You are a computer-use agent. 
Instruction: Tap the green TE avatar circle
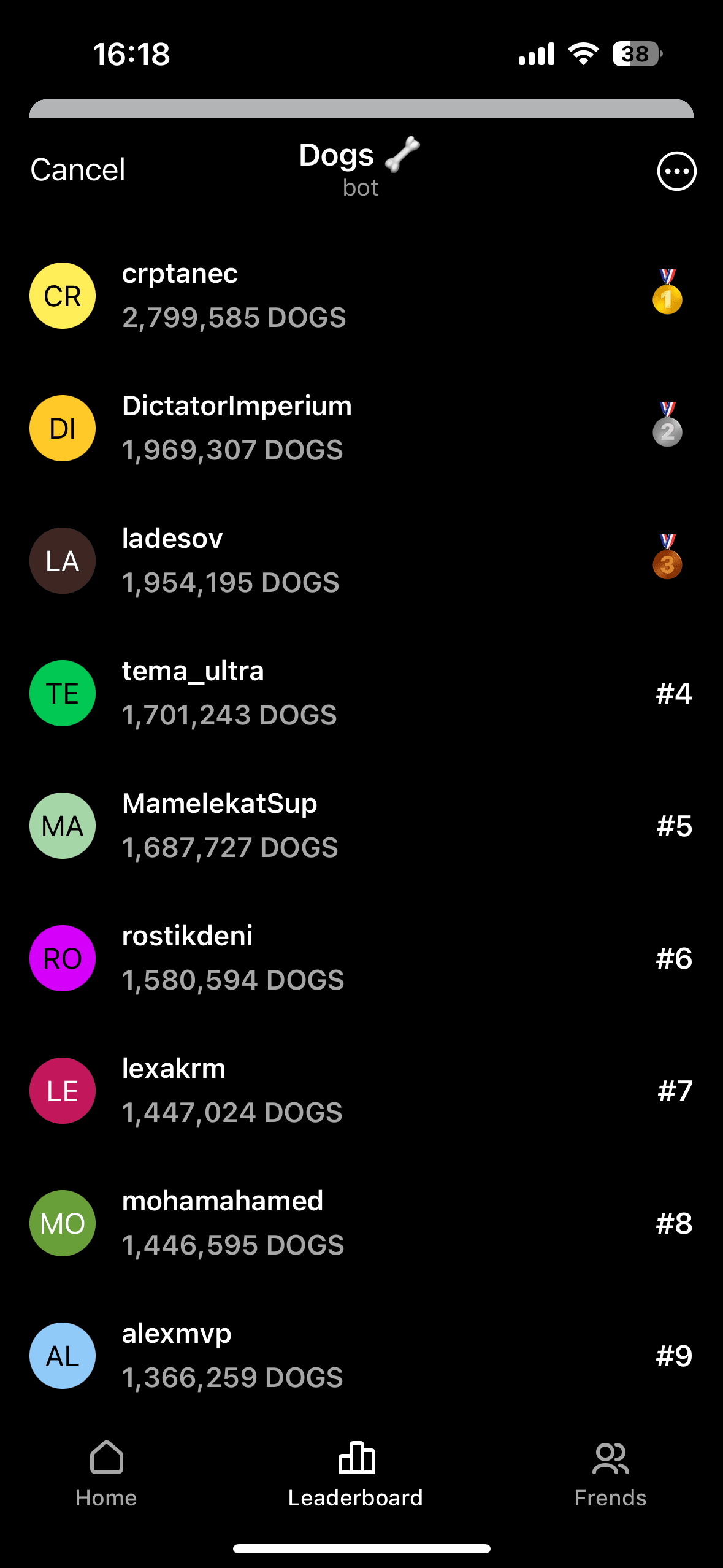(x=63, y=693)
